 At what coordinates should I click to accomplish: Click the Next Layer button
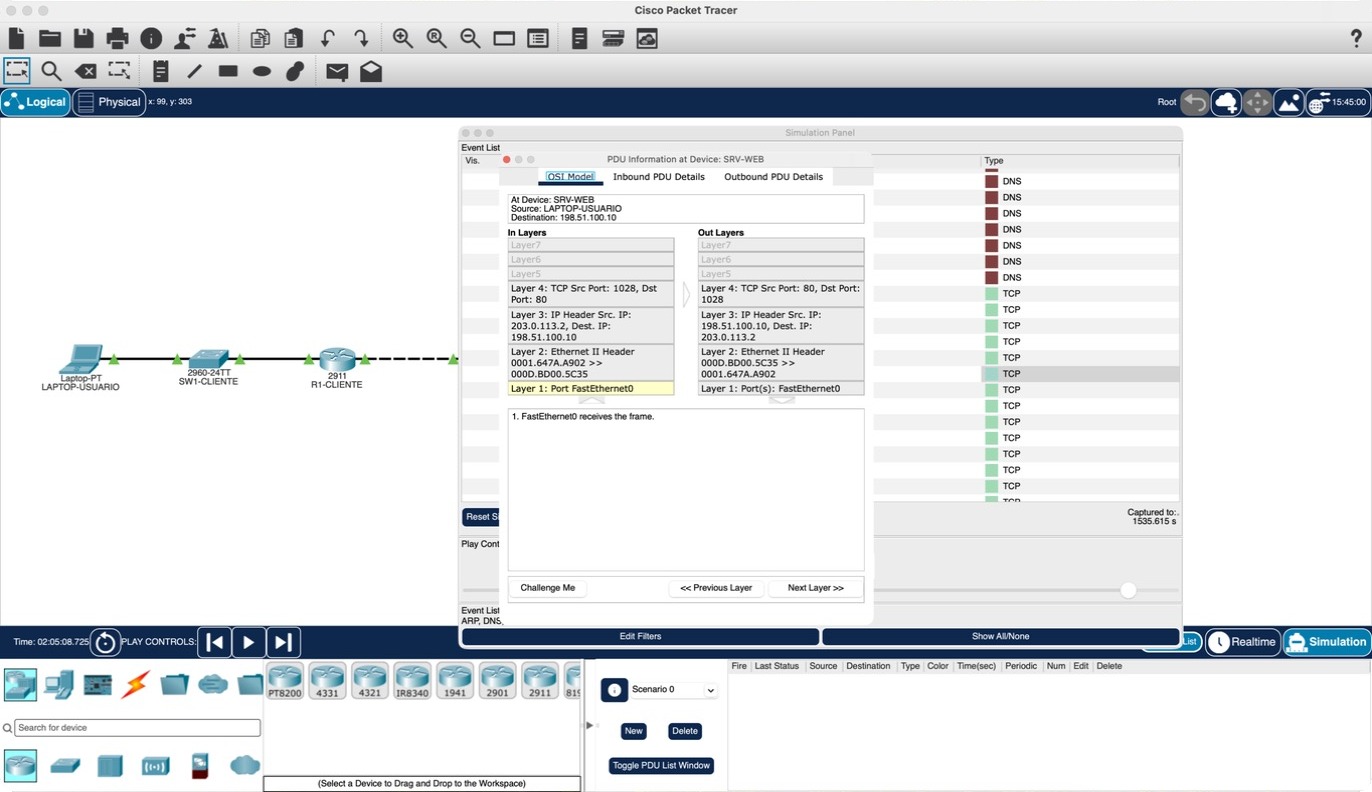pyautogui.click(x=816, y=588)
